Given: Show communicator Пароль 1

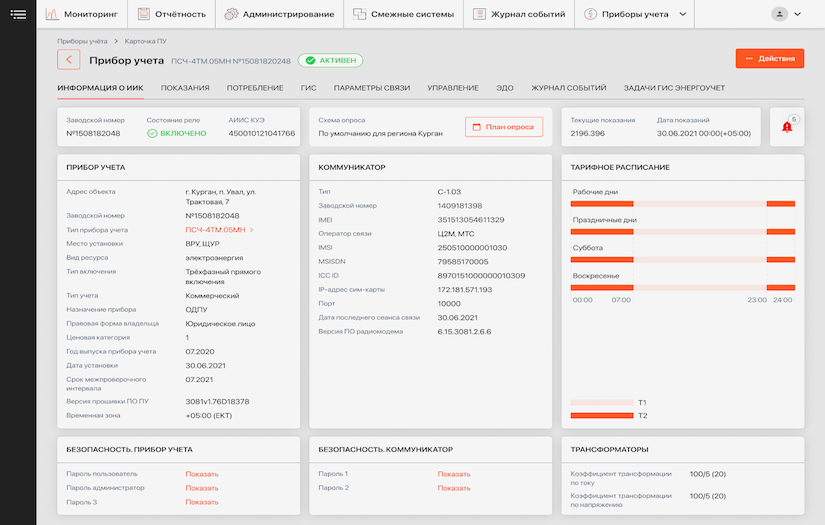Looking at the screenshot, I should tap(454, 474).
